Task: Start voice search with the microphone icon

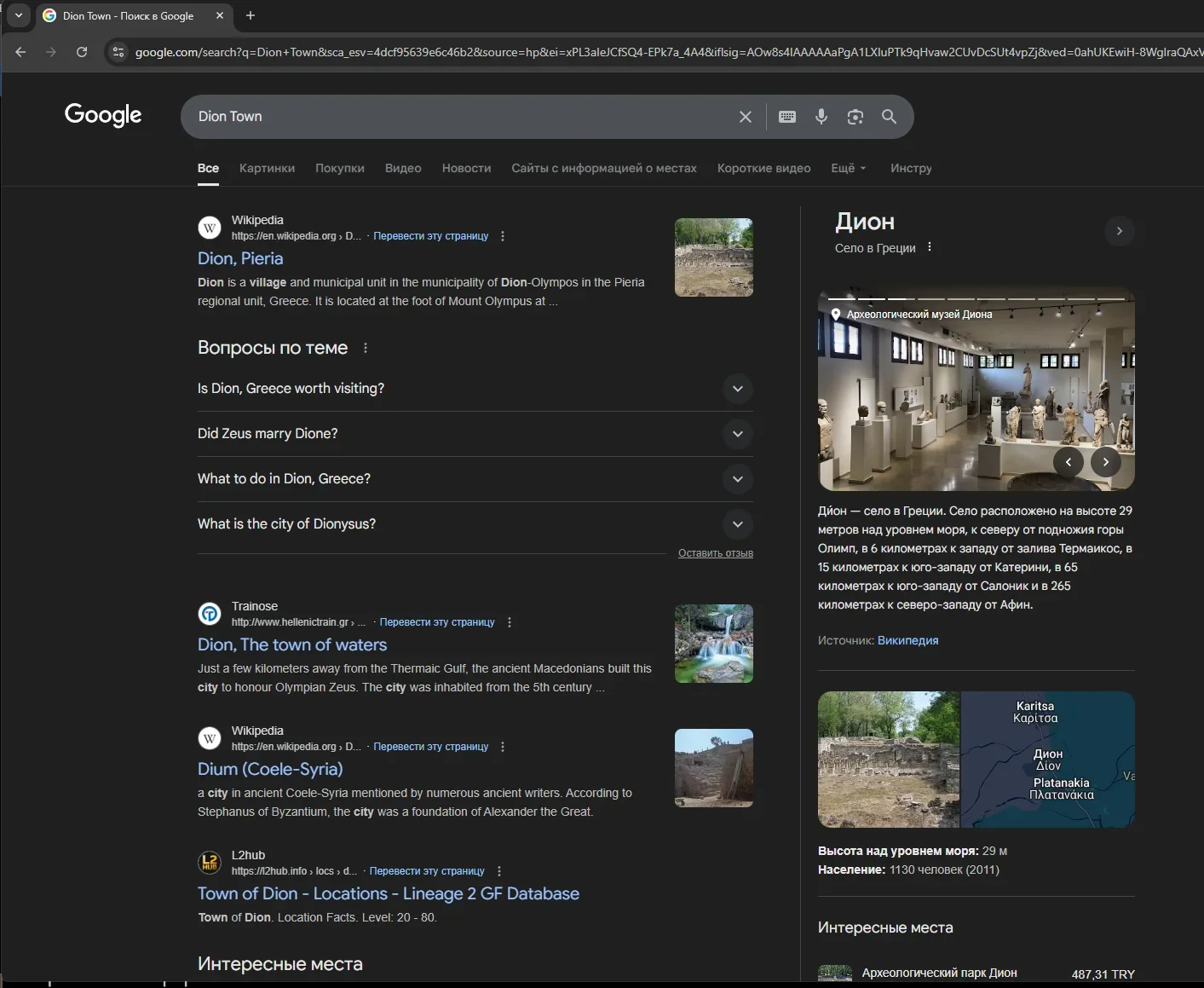Action: 821,117
